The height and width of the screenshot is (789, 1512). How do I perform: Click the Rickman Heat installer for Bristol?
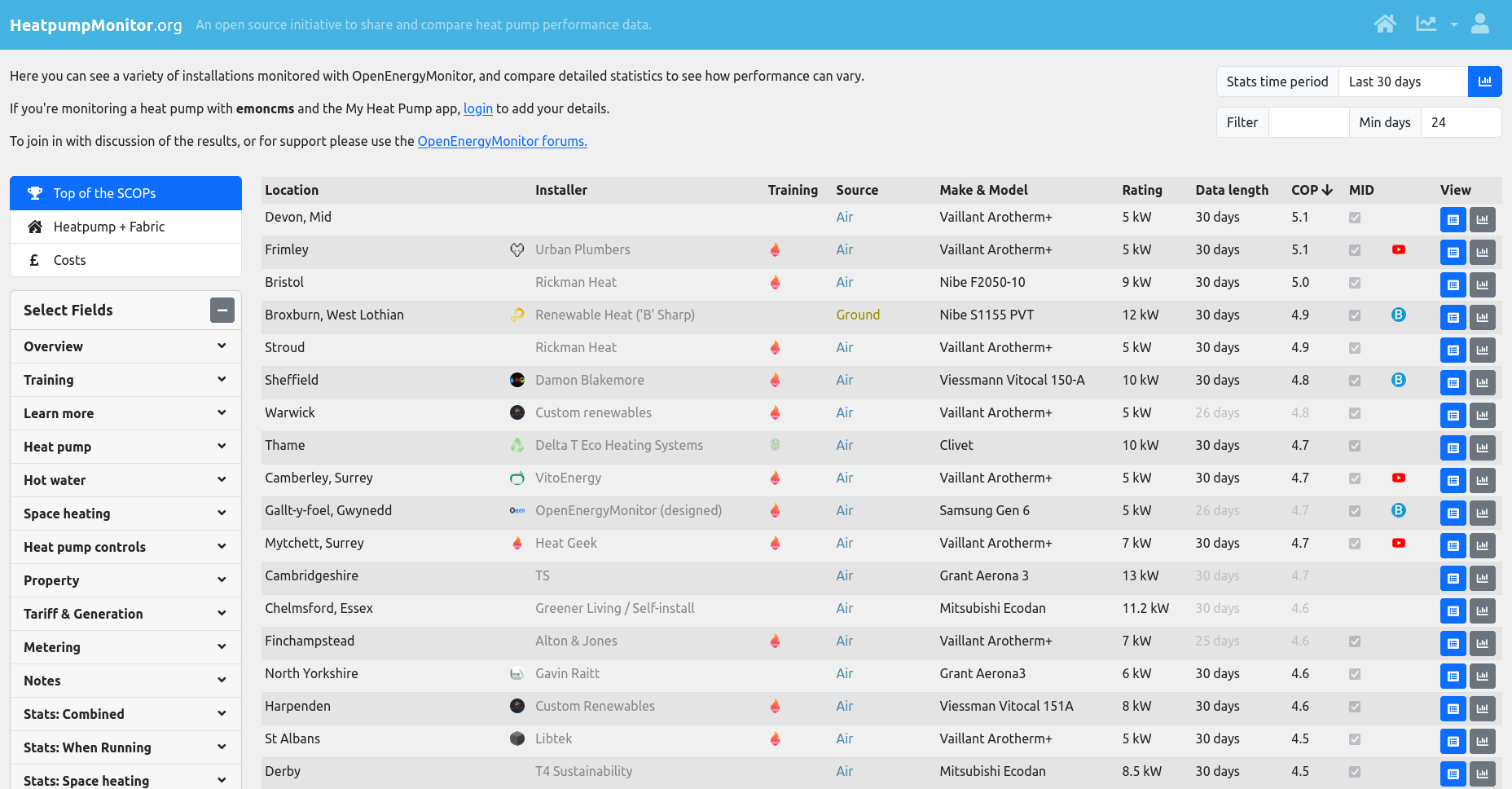[576, 282]
